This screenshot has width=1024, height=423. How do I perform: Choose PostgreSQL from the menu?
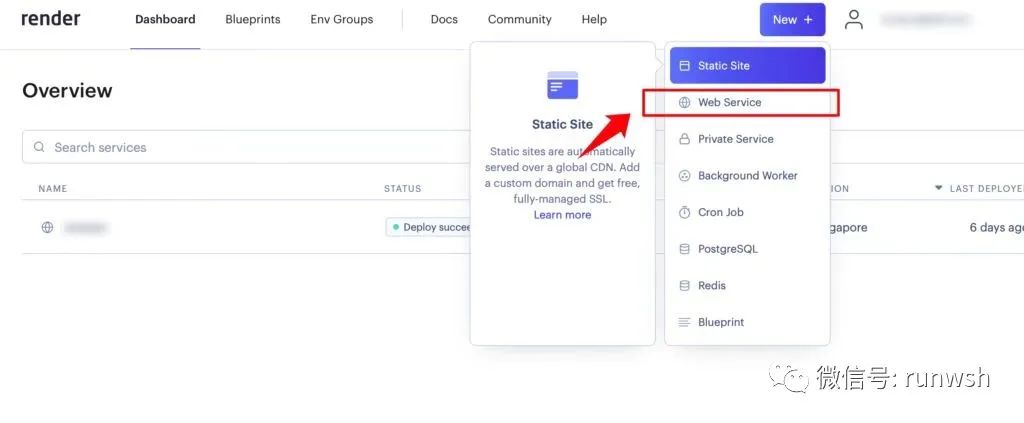coord(747,249)
